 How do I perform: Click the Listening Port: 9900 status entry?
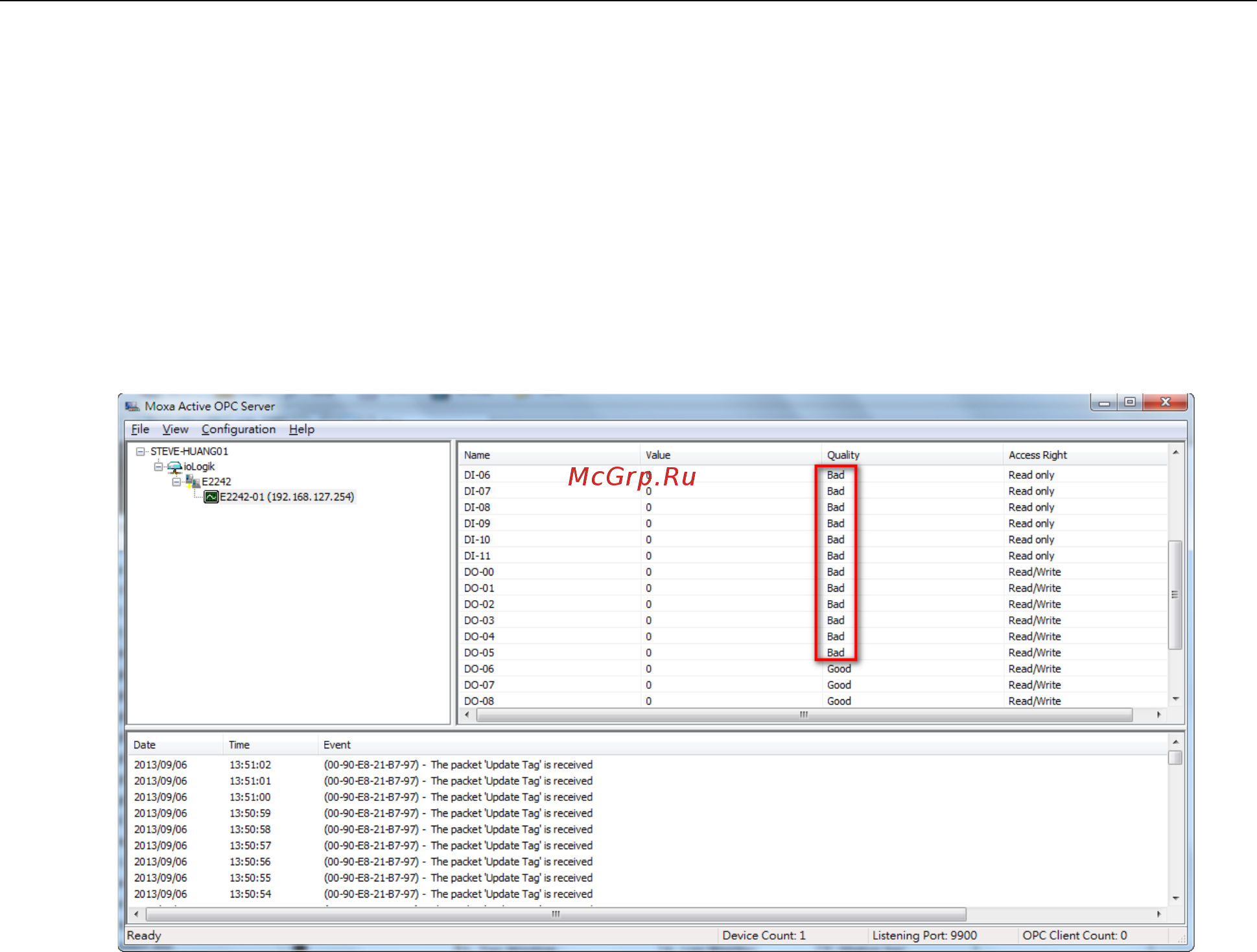tap(924, 936)
